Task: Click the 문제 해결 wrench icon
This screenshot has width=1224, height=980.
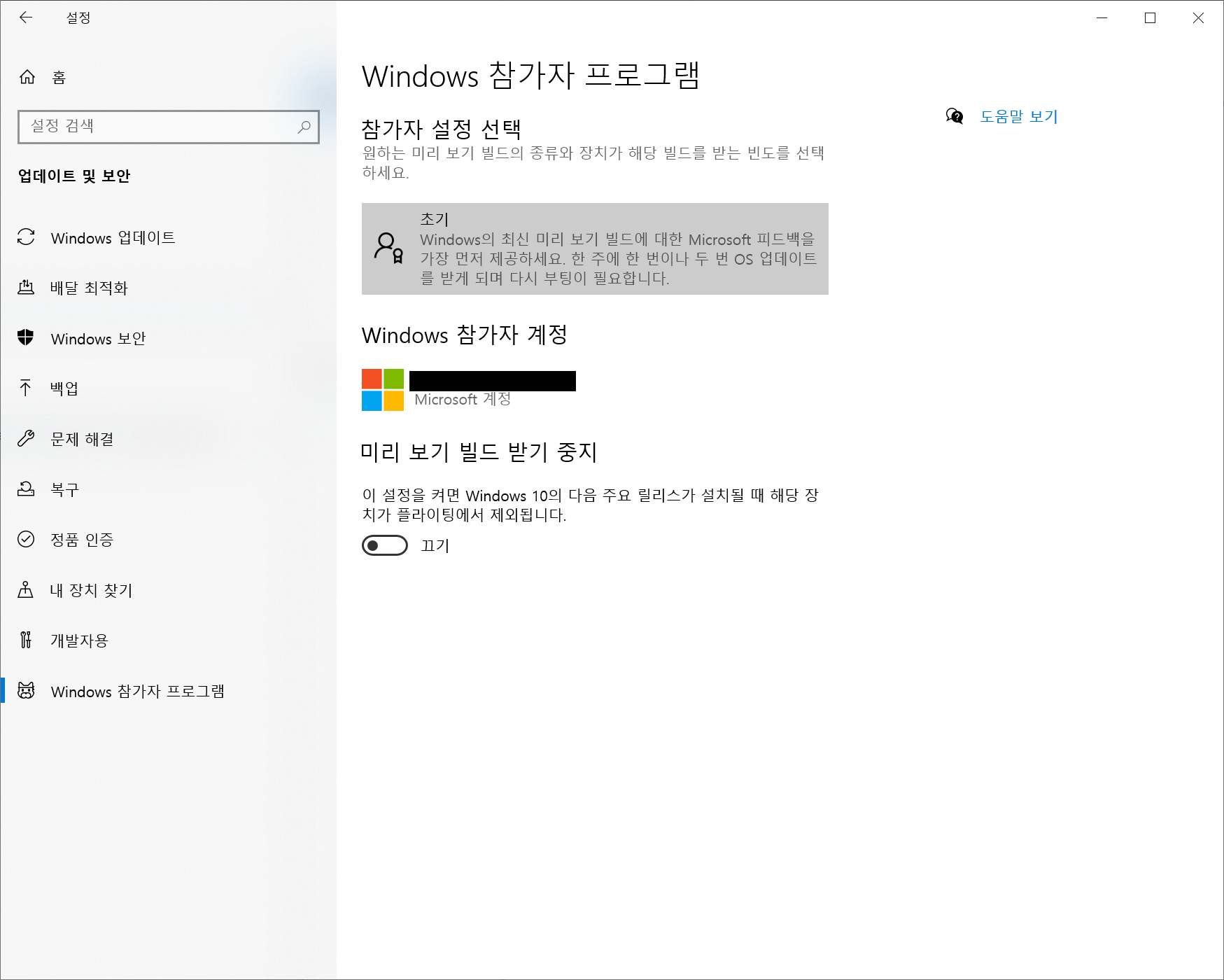Action: pos(26,438)
